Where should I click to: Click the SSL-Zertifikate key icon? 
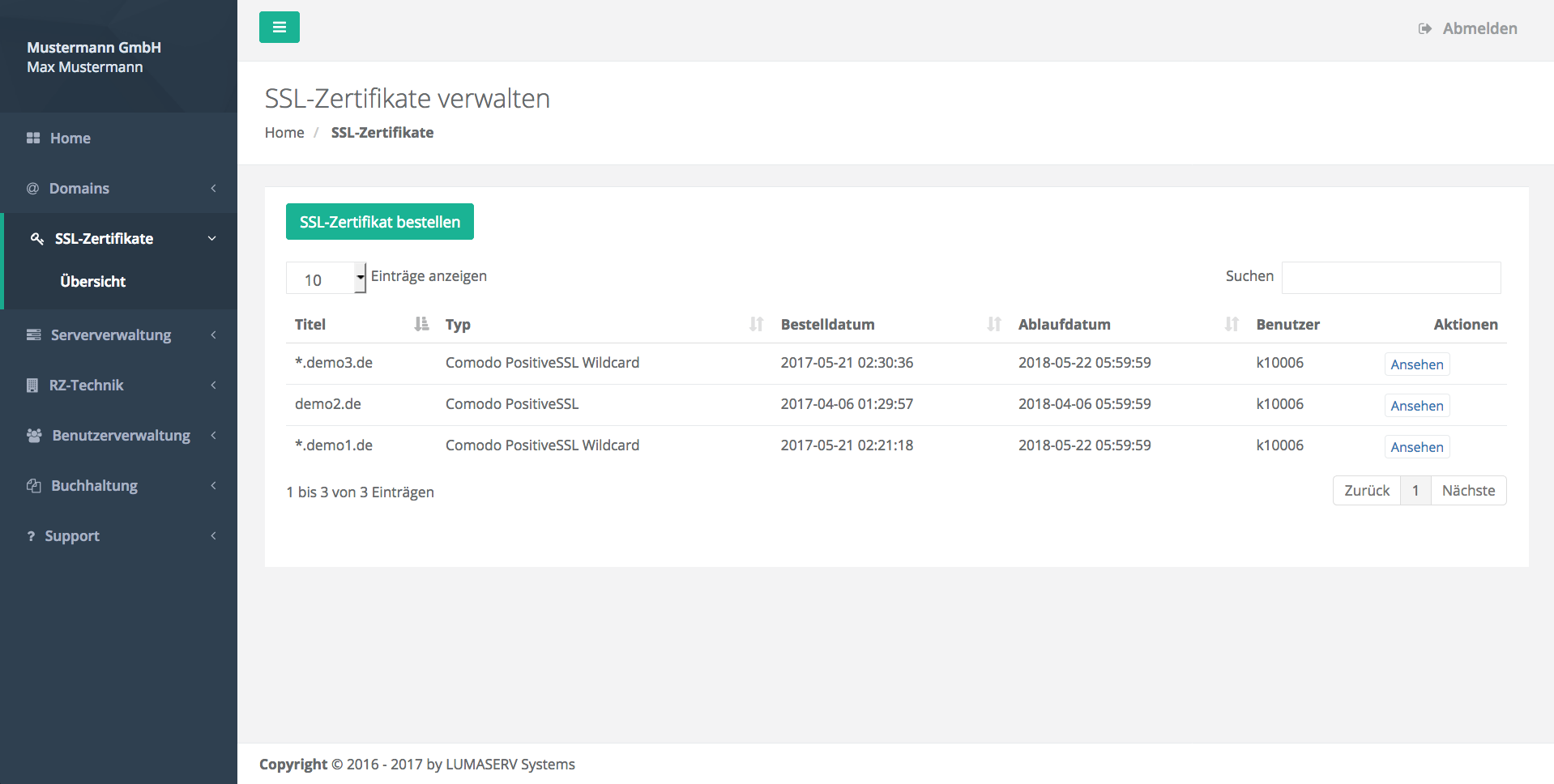point(37,239)
